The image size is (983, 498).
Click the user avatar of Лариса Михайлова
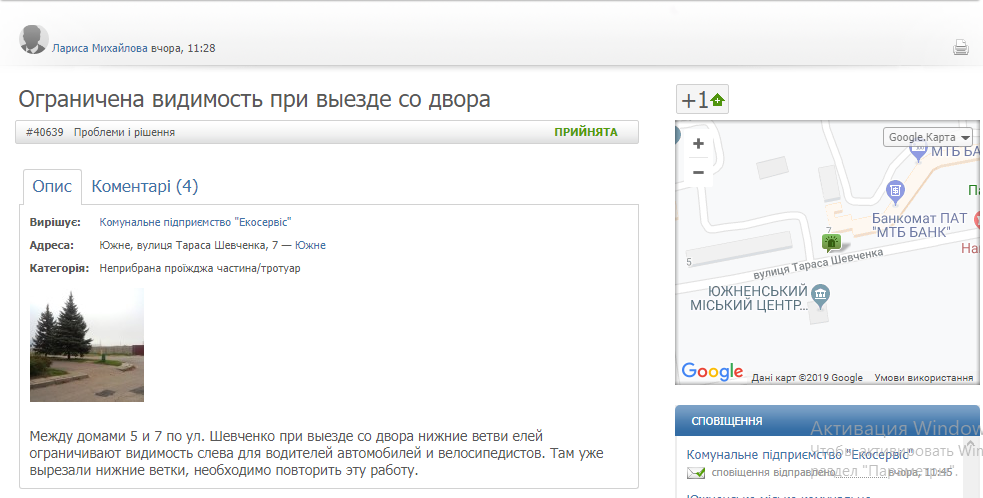(x=34, y=40)
